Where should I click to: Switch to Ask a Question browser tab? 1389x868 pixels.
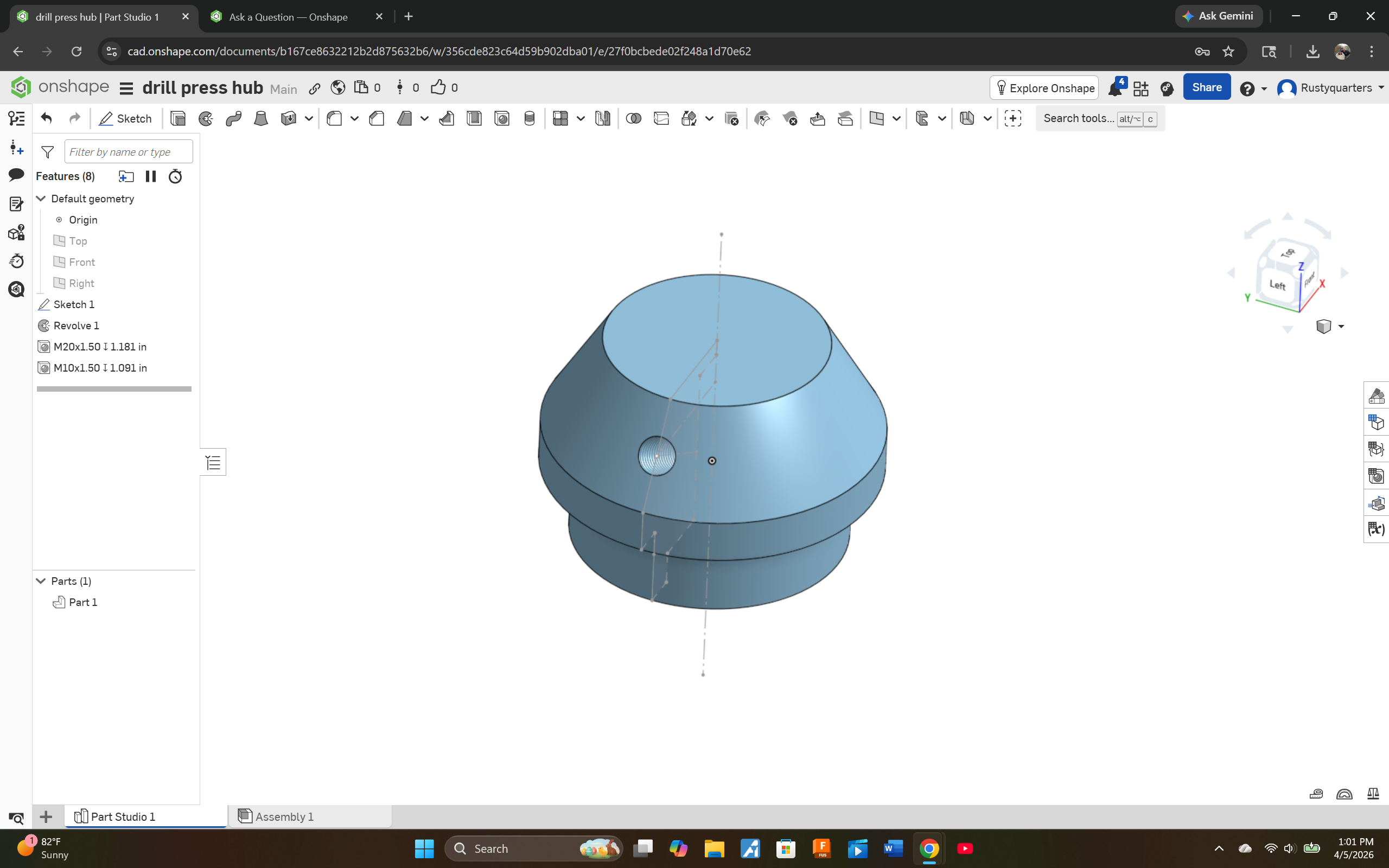(x=288, y=17)
